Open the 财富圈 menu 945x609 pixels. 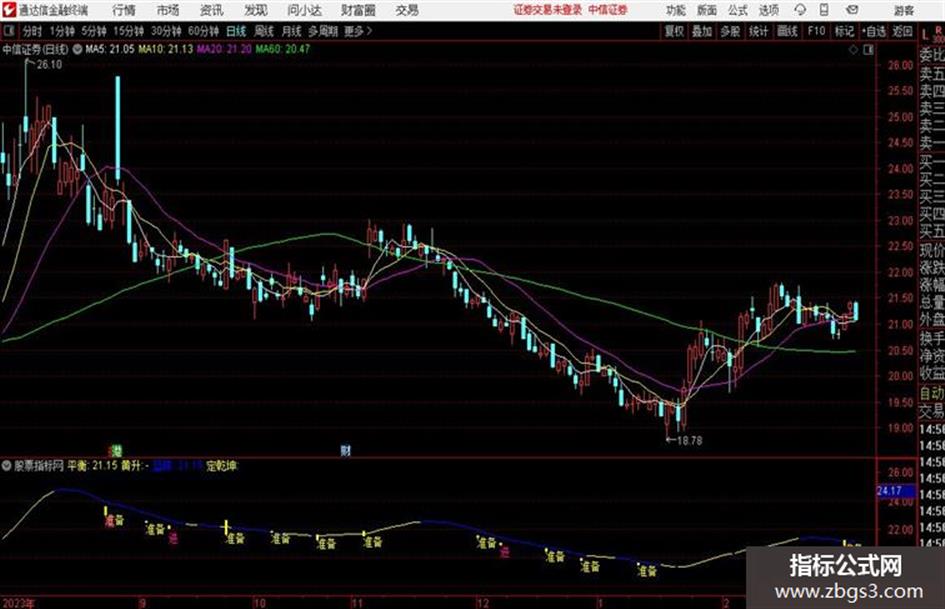click(359, 10)
